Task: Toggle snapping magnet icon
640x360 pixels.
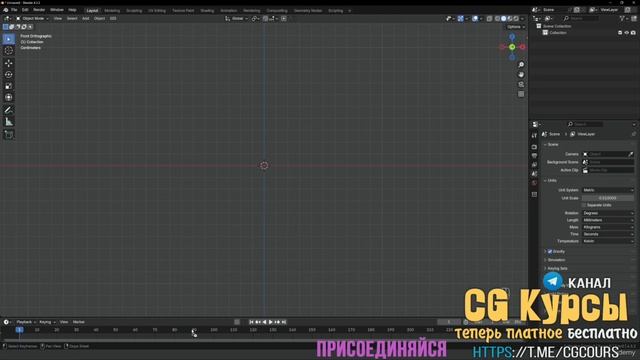Action: [x=265, y=18]
